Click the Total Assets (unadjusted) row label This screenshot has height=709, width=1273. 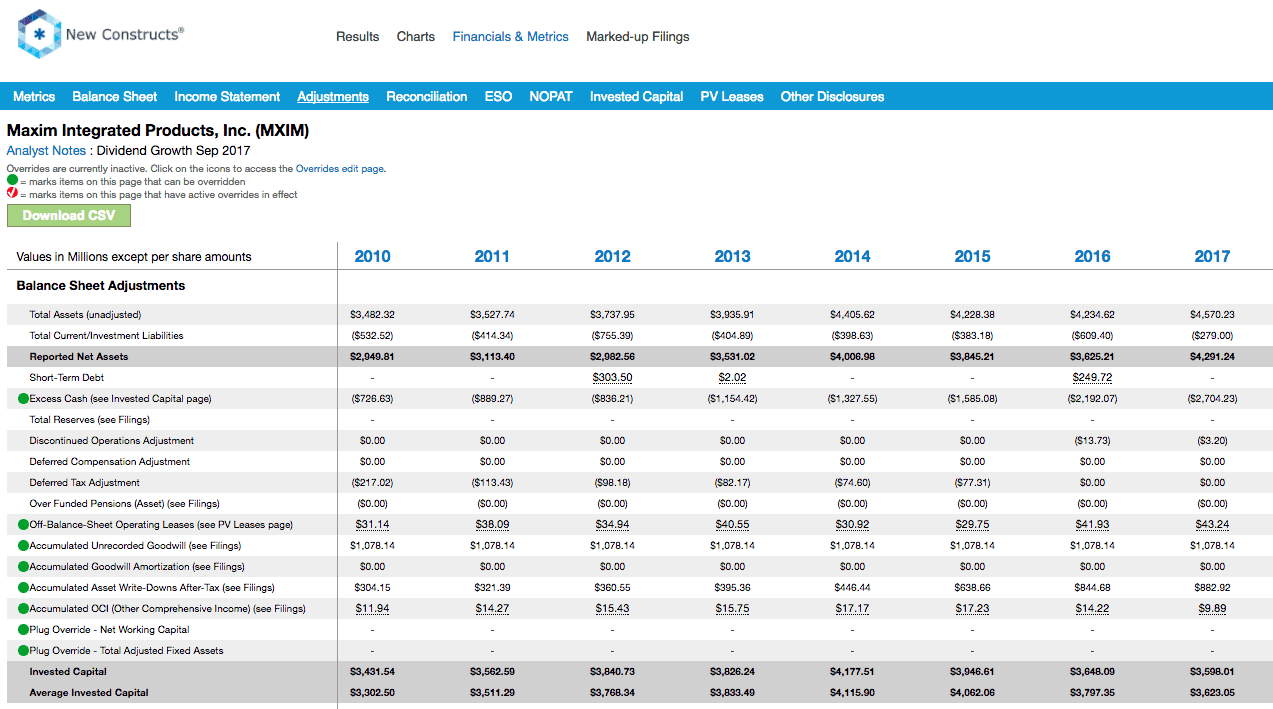[85, 315]
